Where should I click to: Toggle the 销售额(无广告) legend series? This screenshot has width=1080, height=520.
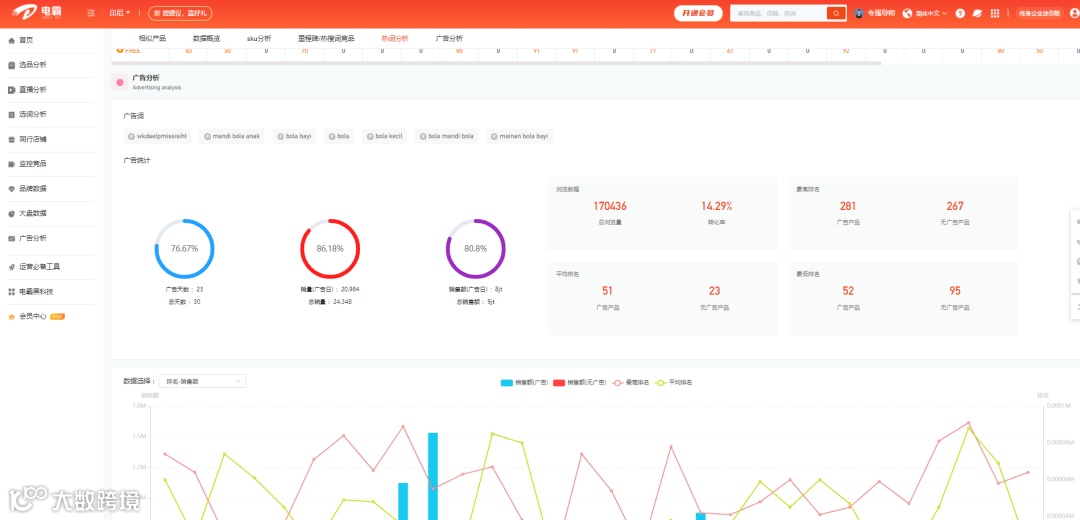click(579, 382)
